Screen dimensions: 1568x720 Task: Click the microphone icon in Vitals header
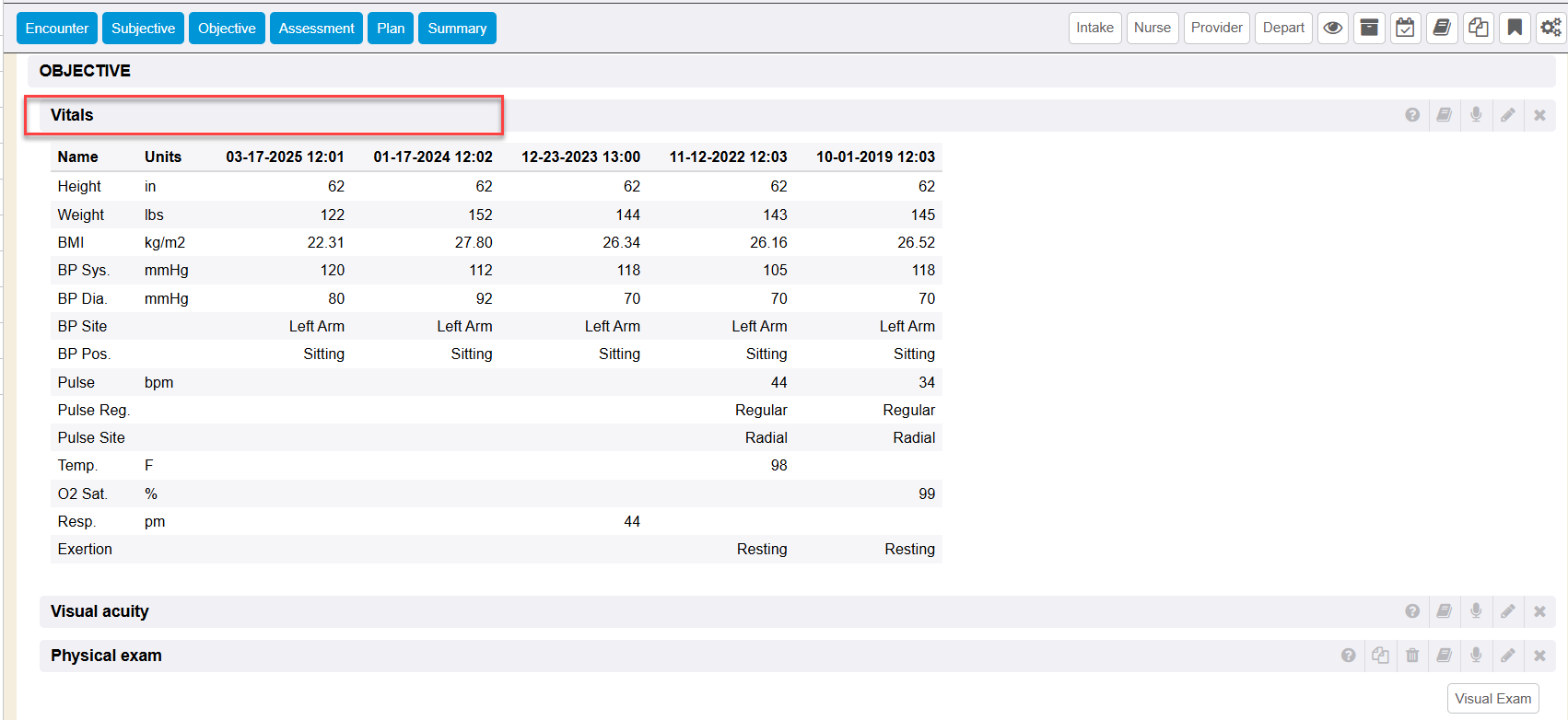1476,115
